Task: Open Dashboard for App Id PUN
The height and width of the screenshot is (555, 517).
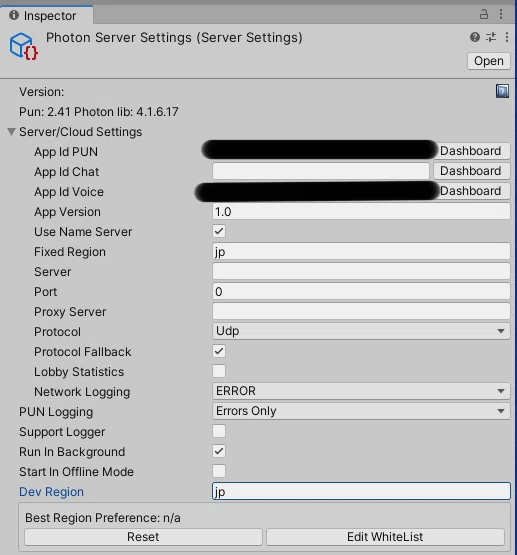Action: tap(472, 151)
